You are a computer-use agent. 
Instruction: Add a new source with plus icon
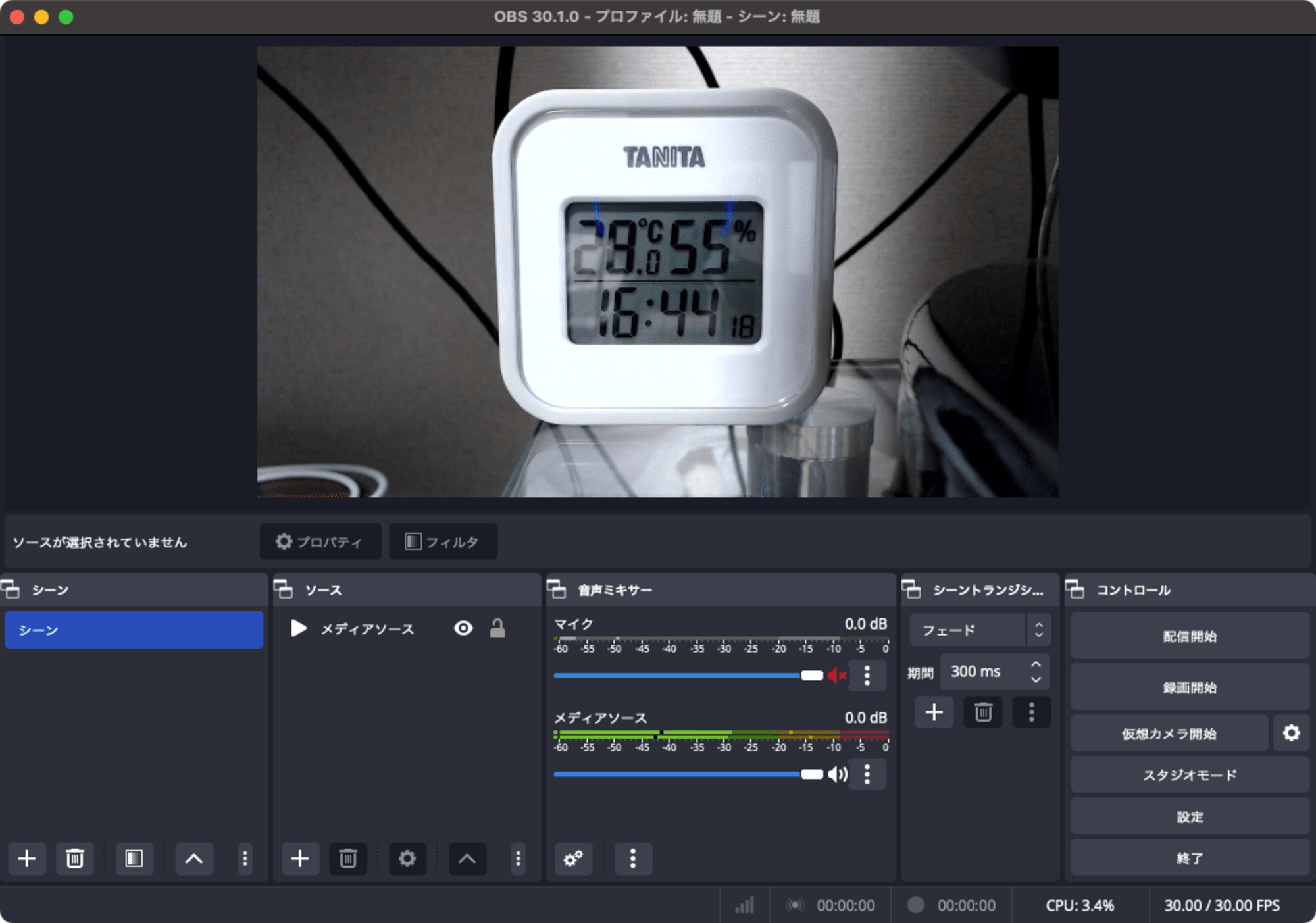[x=300, y=859]
